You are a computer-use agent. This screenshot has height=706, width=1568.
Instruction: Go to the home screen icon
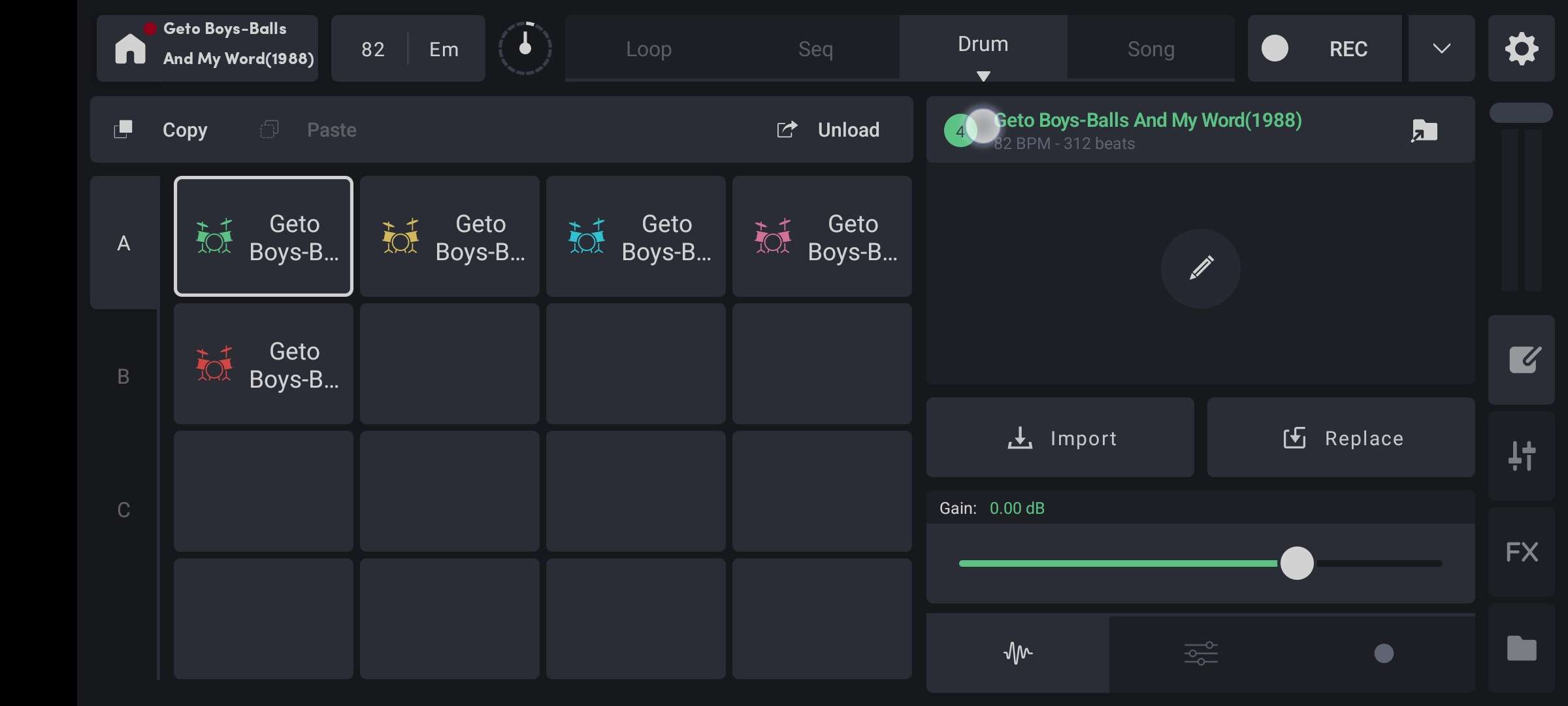coord(130,49)
